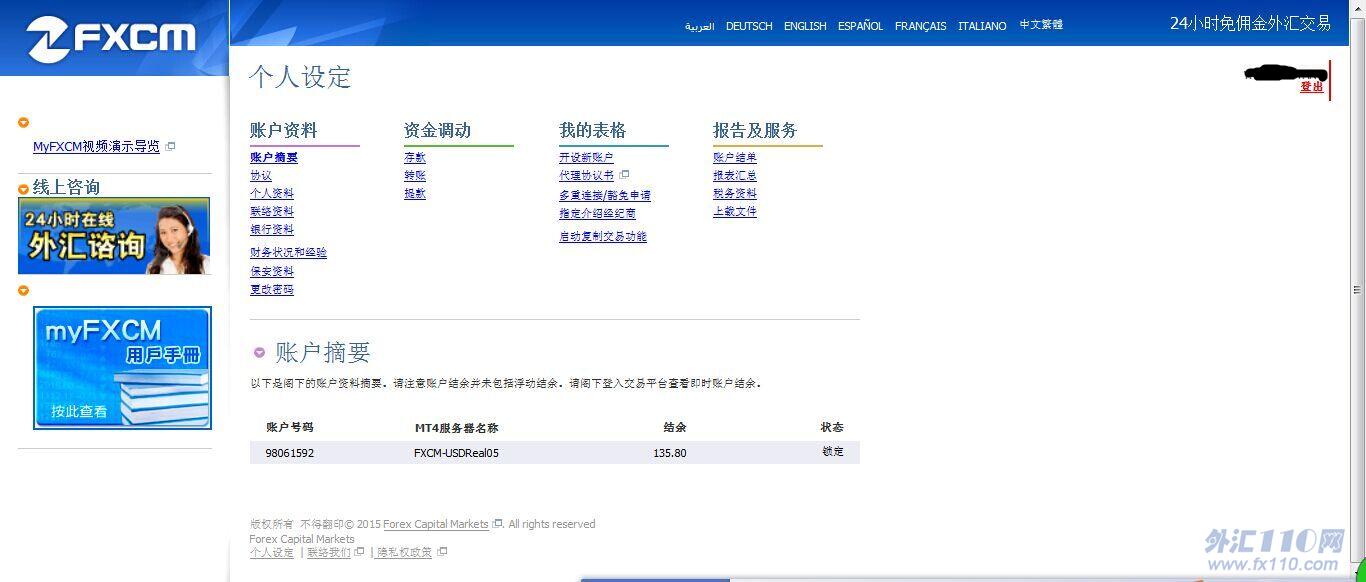The width and height of the screenshot is (1366, 582).
Task: Open the footer 隐私权政策 link
Action: click(x=405, y=553)
